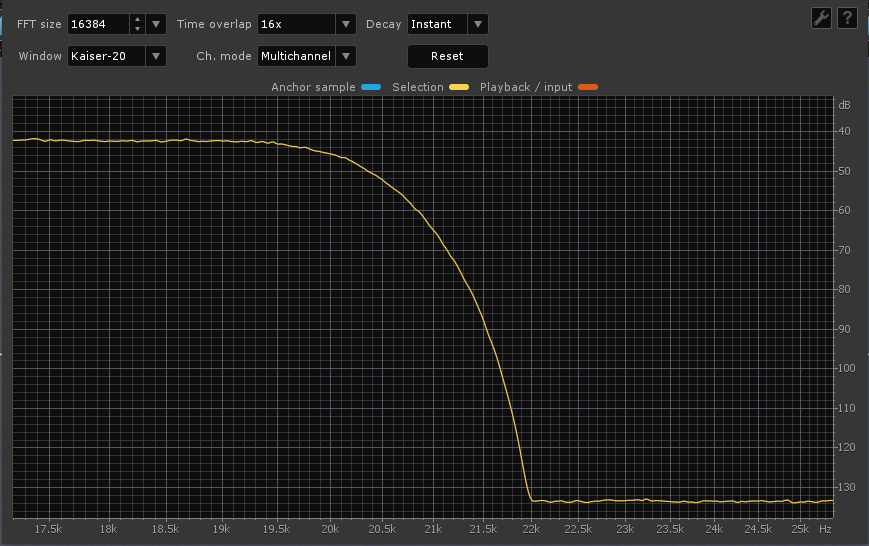Decrease FFT size with the down stepper arrow

pyautogui.click(x=137, y=29)
